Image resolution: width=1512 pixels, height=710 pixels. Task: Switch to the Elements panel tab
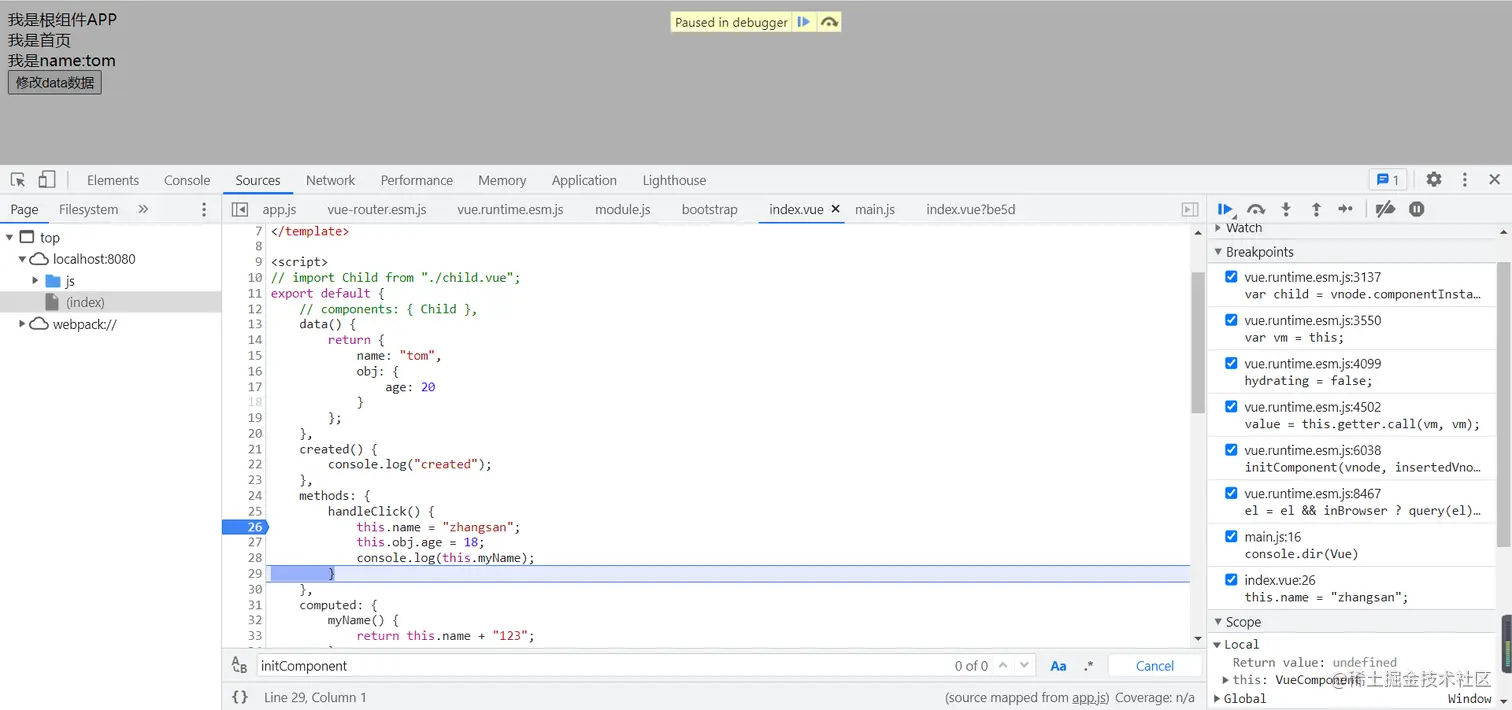(x=113, y=180)
